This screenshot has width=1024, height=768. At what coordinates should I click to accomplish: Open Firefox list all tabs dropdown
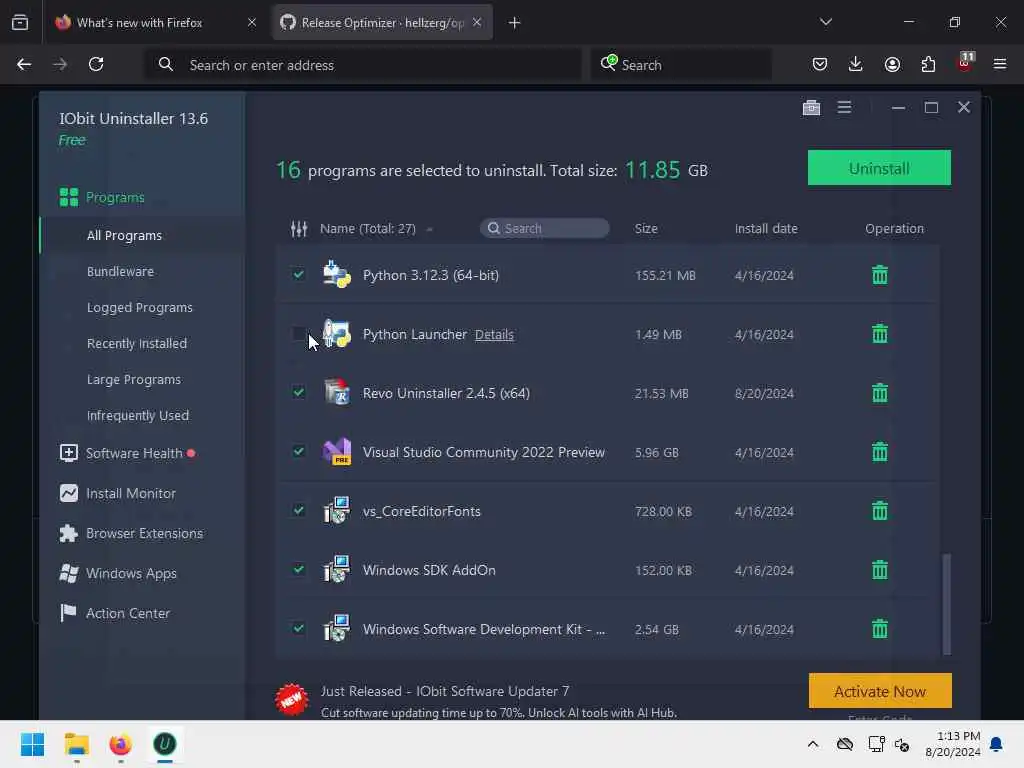[825, 22]
